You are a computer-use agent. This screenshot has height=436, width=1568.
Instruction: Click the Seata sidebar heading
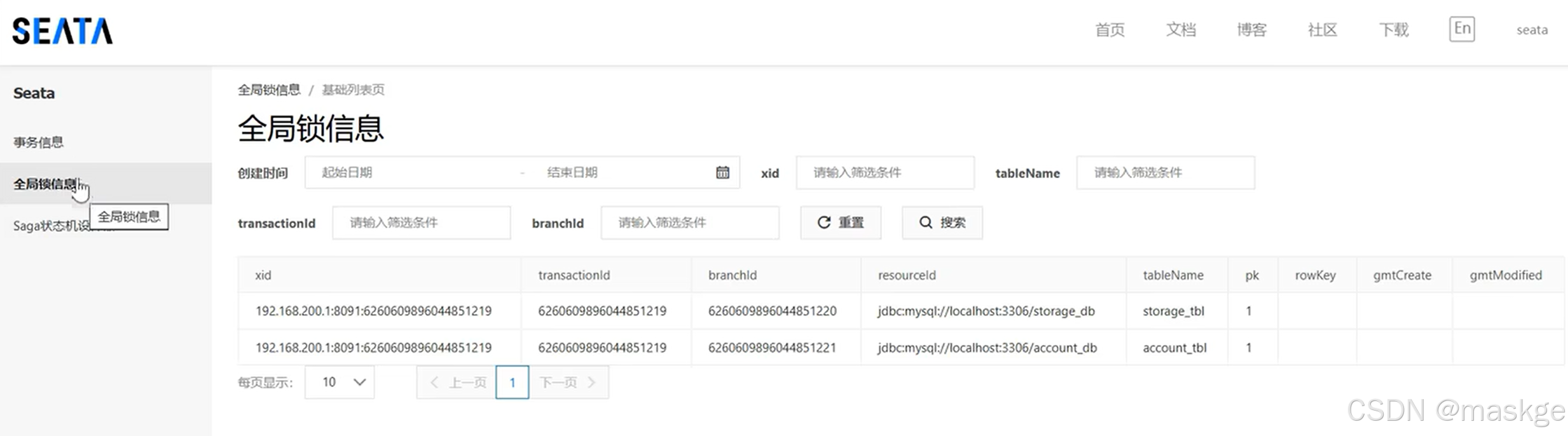point(34,93)
